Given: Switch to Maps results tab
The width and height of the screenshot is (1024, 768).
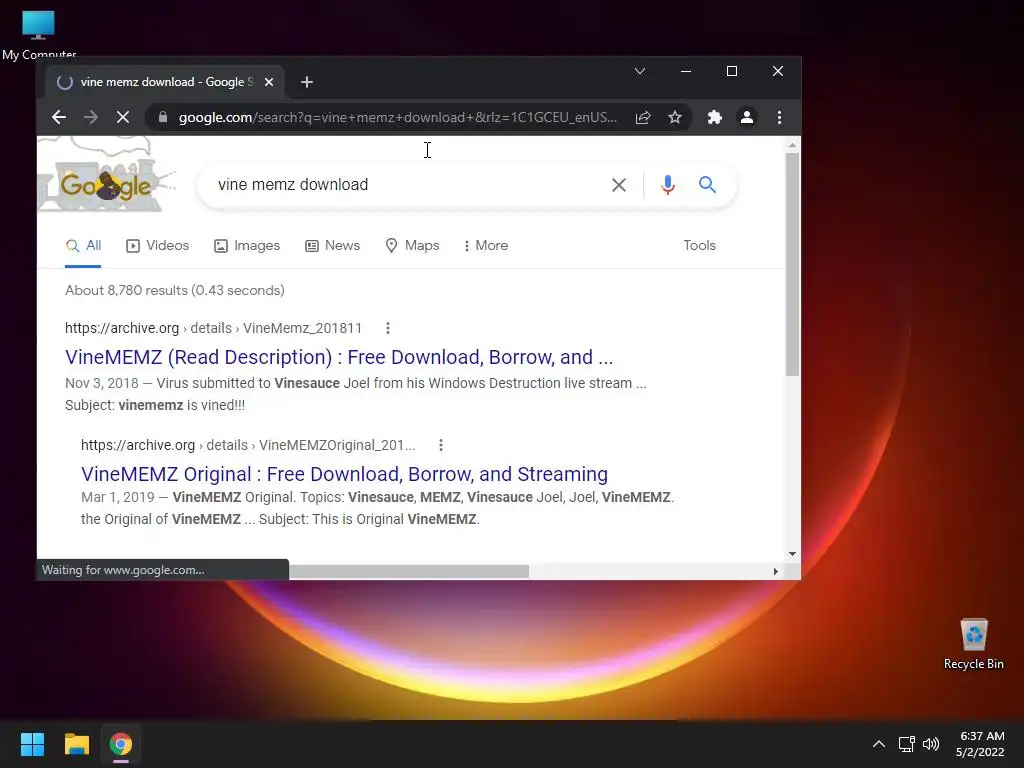Looking at the screenshot, I should coord(412,246).
